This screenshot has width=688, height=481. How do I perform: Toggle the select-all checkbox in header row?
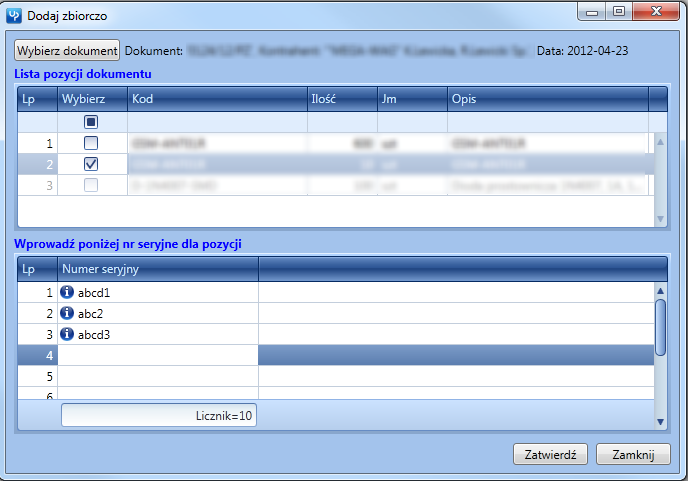(91, 122)
